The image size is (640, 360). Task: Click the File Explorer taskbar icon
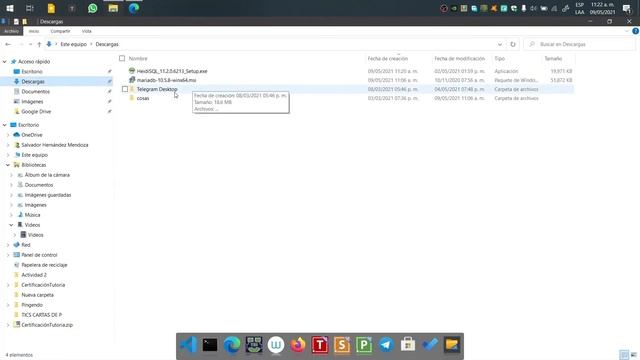[x=113, y=8]
